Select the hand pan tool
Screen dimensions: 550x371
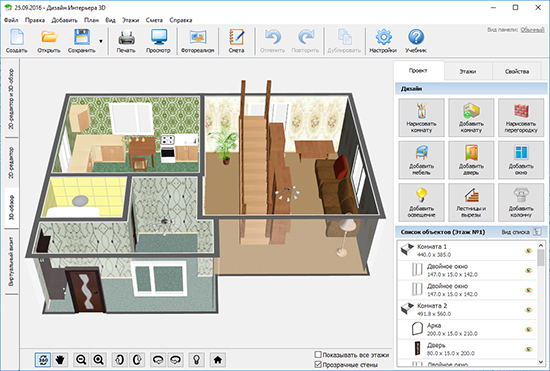pos(60,359)
